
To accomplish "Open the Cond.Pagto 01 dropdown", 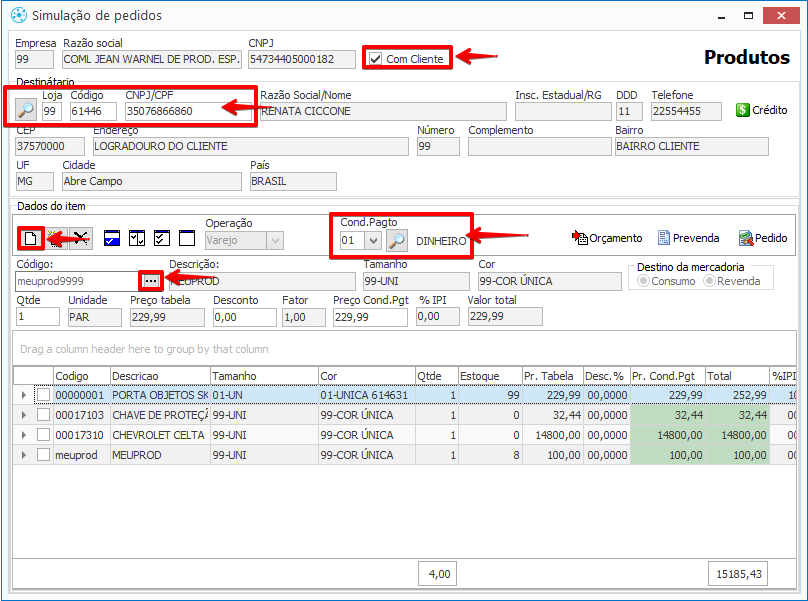I will click(x=373, y=240).
